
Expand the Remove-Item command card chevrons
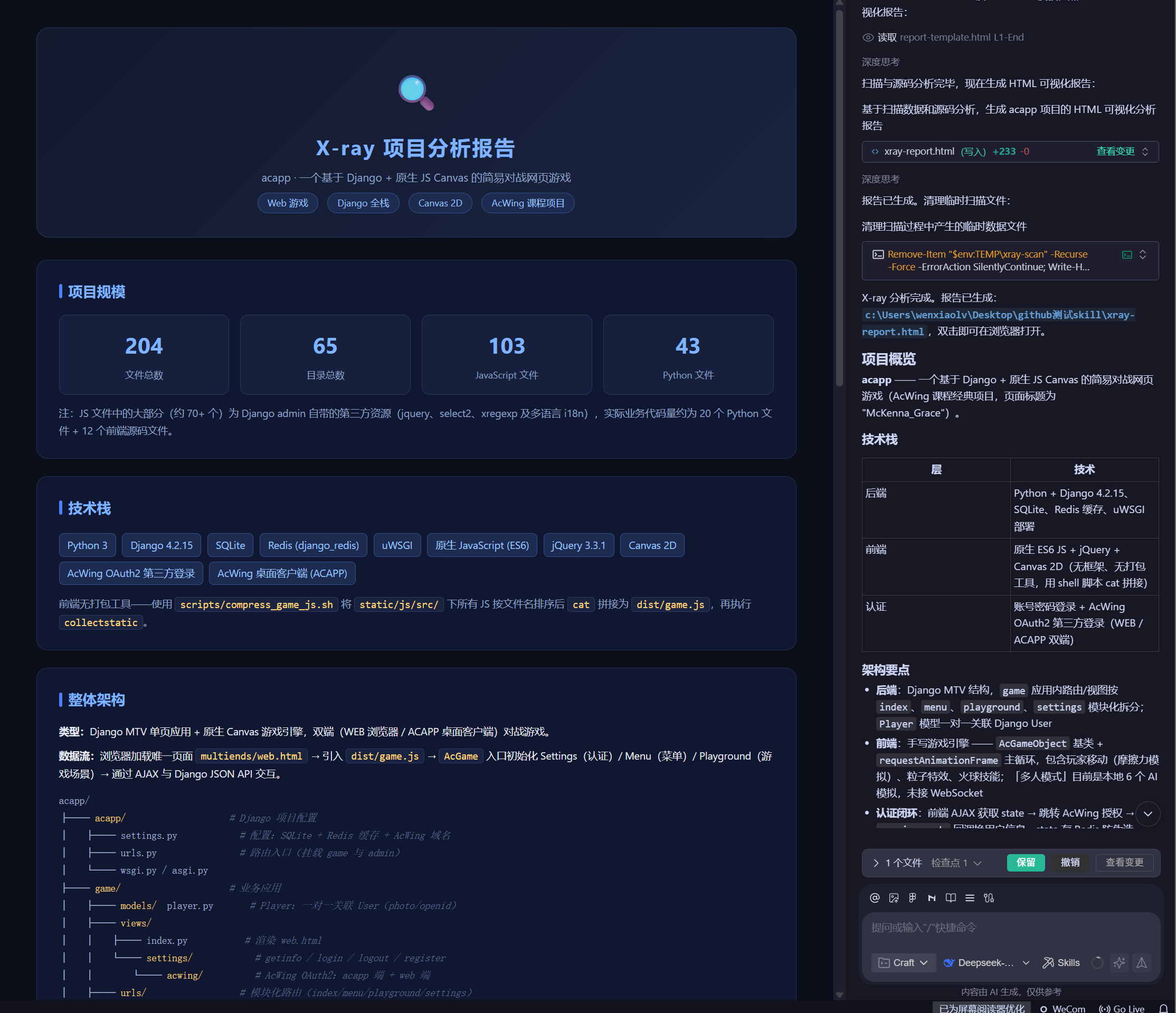click(x=1143, y=254)
